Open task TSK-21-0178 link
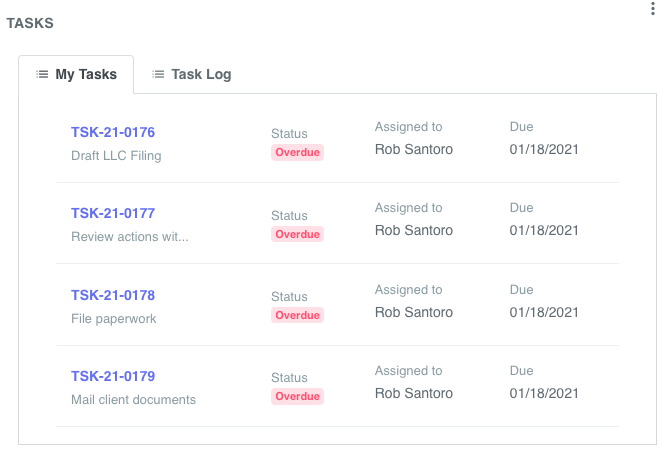 113,295
